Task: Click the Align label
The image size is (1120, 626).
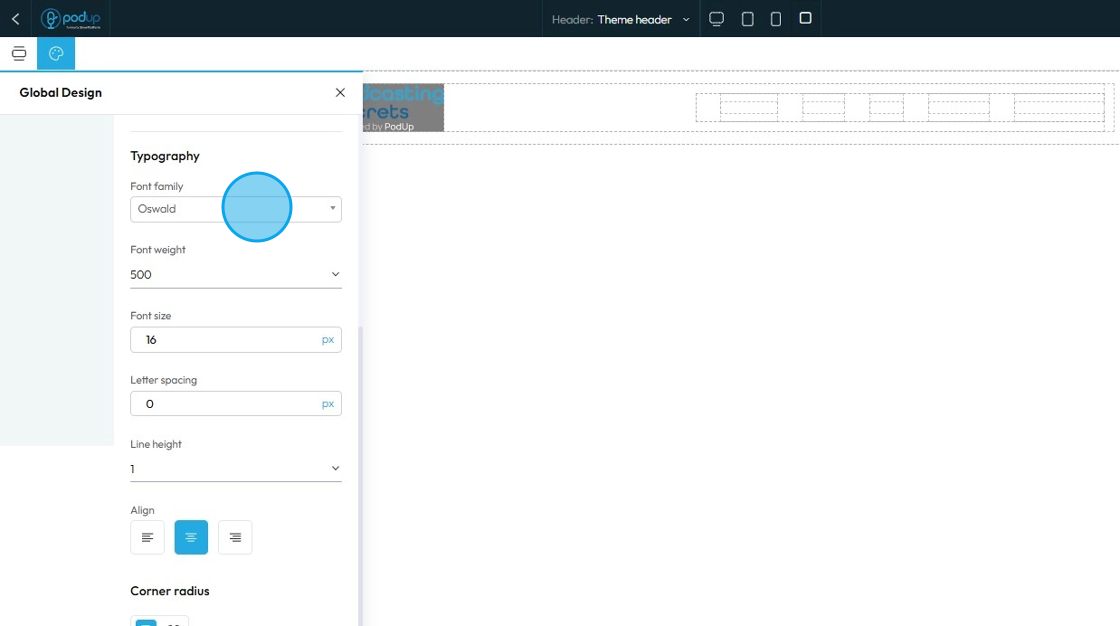Action: click(142, 510)
